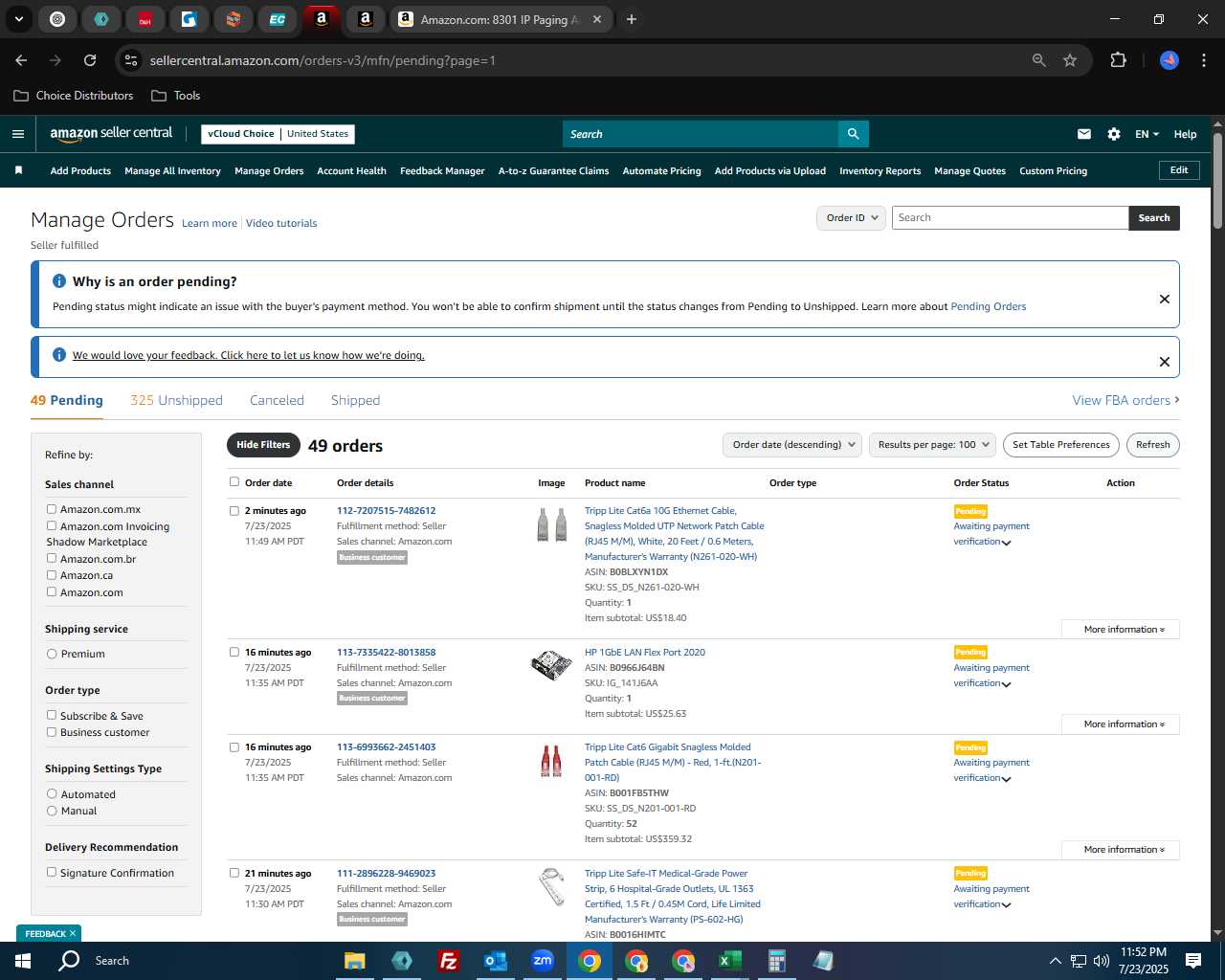Click the page vertical scrollbar
This screenshot has height=980, width=1225.
click(x=1217, y=181)
